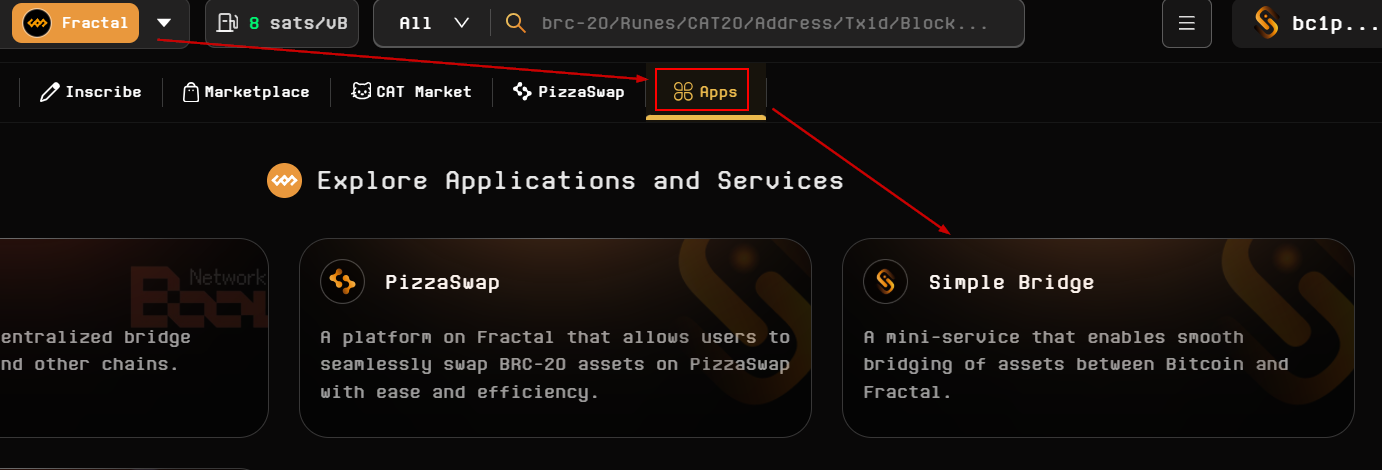Open the PizzaSwap card title
The height and width of the screenshot is (470, 1382).
pyautogui.click(x=442, y=283)
